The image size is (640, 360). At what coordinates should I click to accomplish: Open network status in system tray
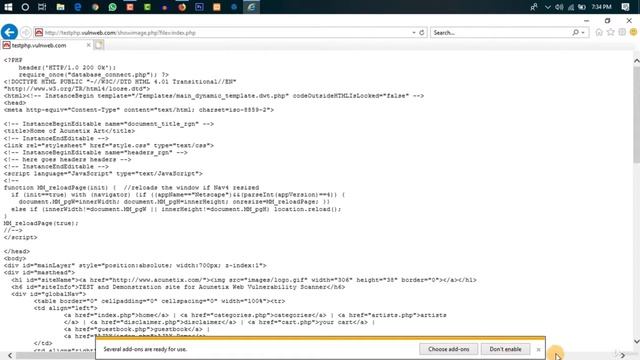pyautogui.click(x=571, y=7)
